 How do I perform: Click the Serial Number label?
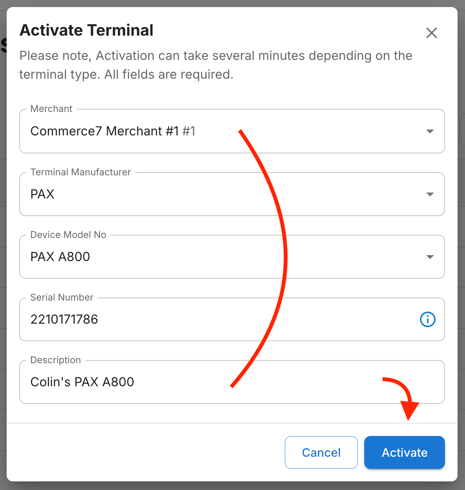pyautogui.click(x=62, y=297)
